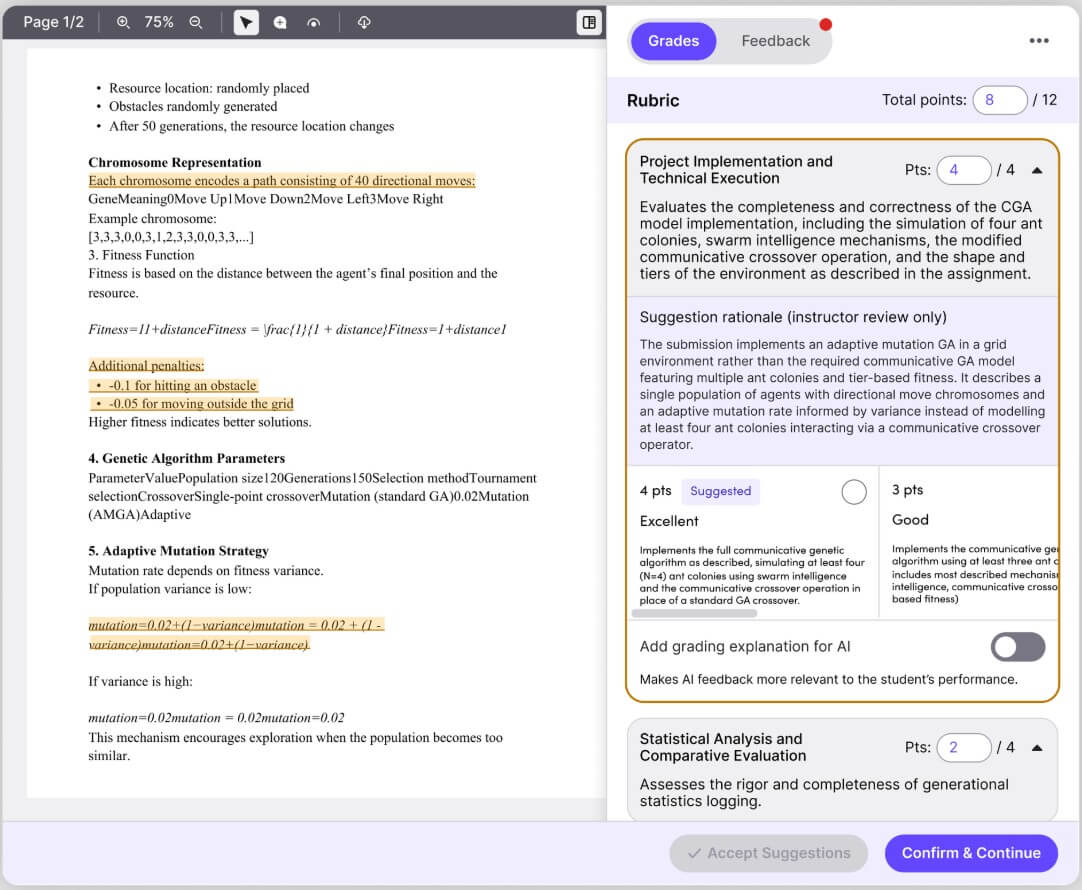Zoom out the document viewer
The height and width of the screenshot is (890, 1082).
tap(196, 22)
